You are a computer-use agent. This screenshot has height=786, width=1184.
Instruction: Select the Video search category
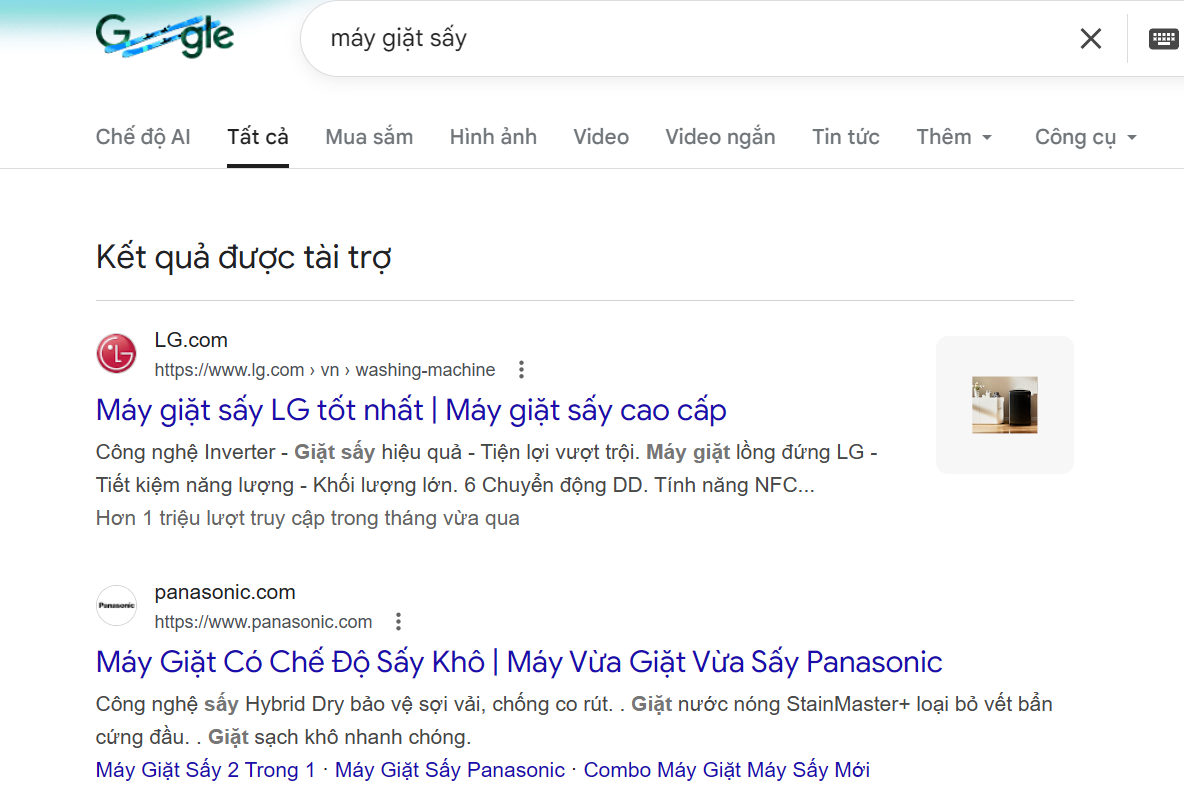[601, 136]
